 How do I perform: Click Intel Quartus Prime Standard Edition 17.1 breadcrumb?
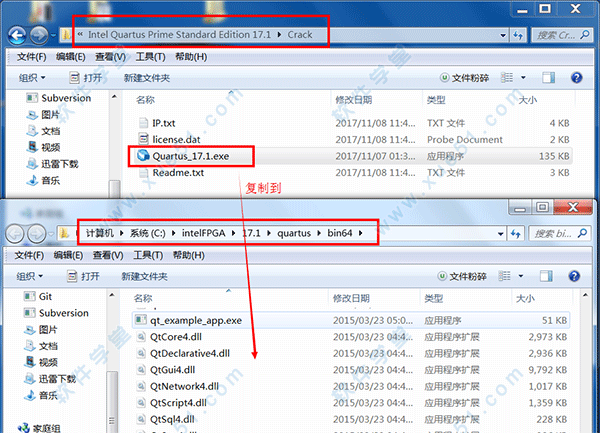pyautogui.click(x=179, y=35)
